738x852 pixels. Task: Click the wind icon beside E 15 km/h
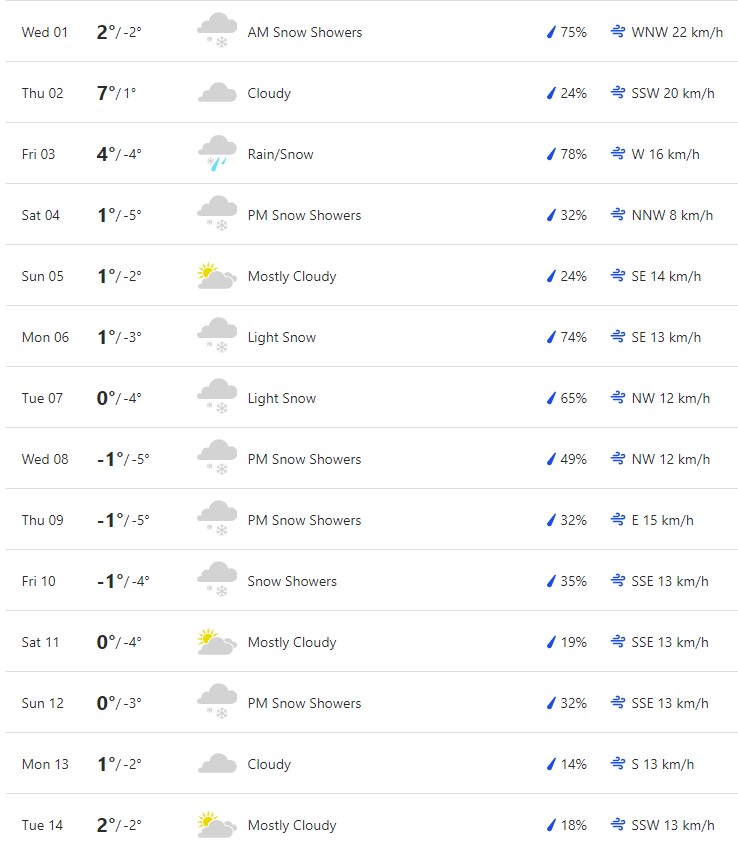click(x=618, y=520)
